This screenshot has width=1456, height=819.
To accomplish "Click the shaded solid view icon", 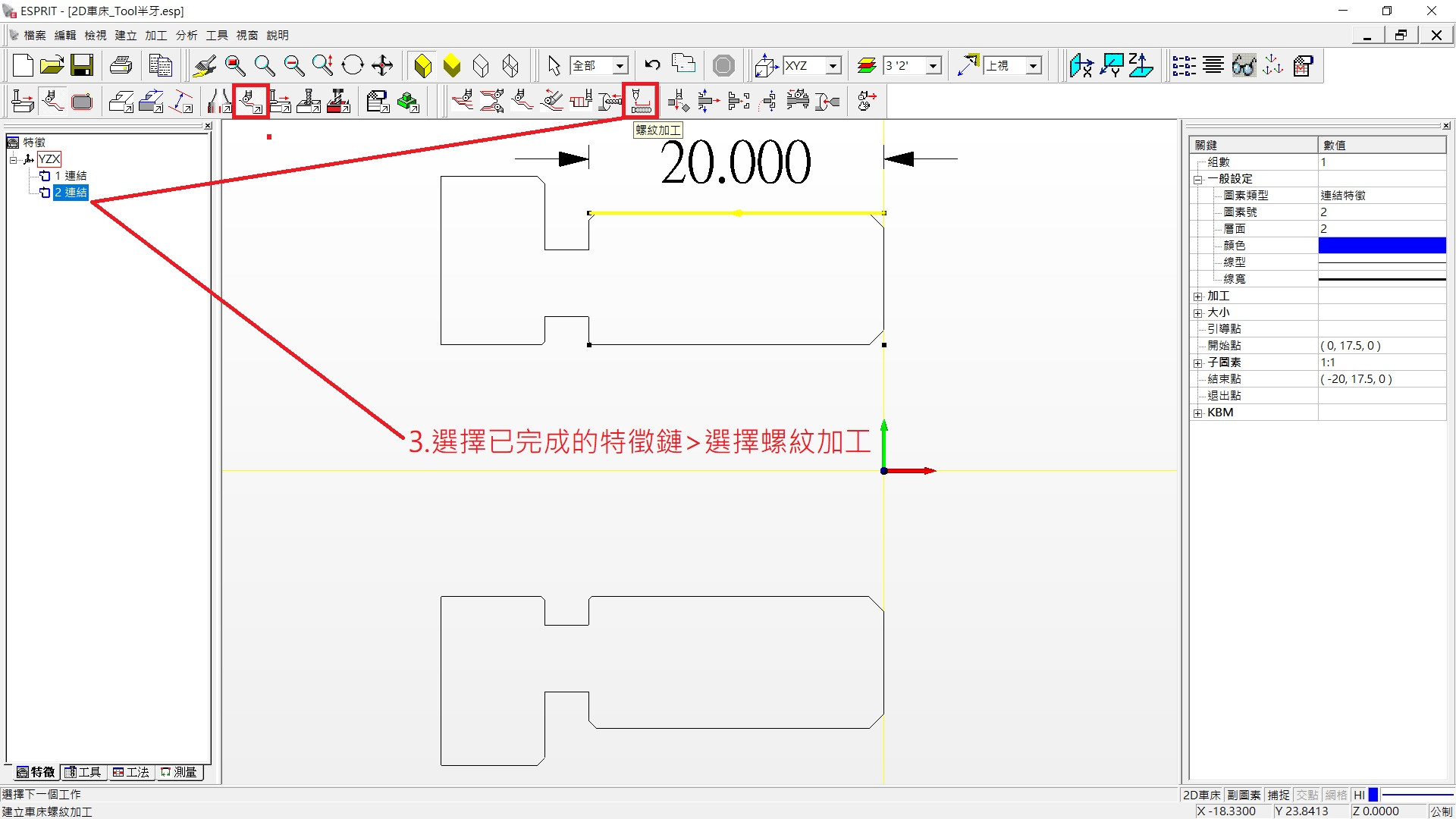I will [x=423, y=66].
